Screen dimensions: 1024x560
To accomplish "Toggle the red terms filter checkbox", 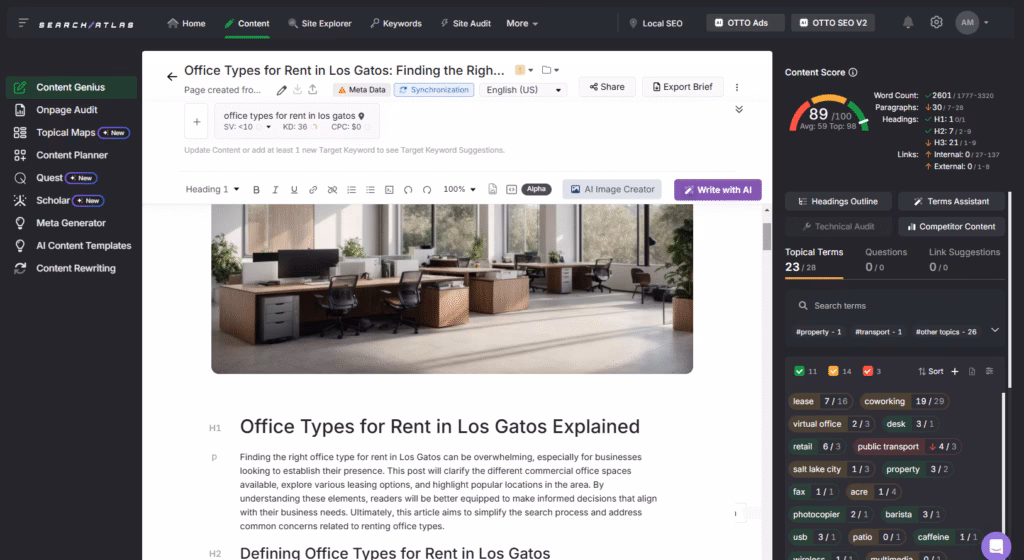I will pyautogui.click(x=867, y=371).
